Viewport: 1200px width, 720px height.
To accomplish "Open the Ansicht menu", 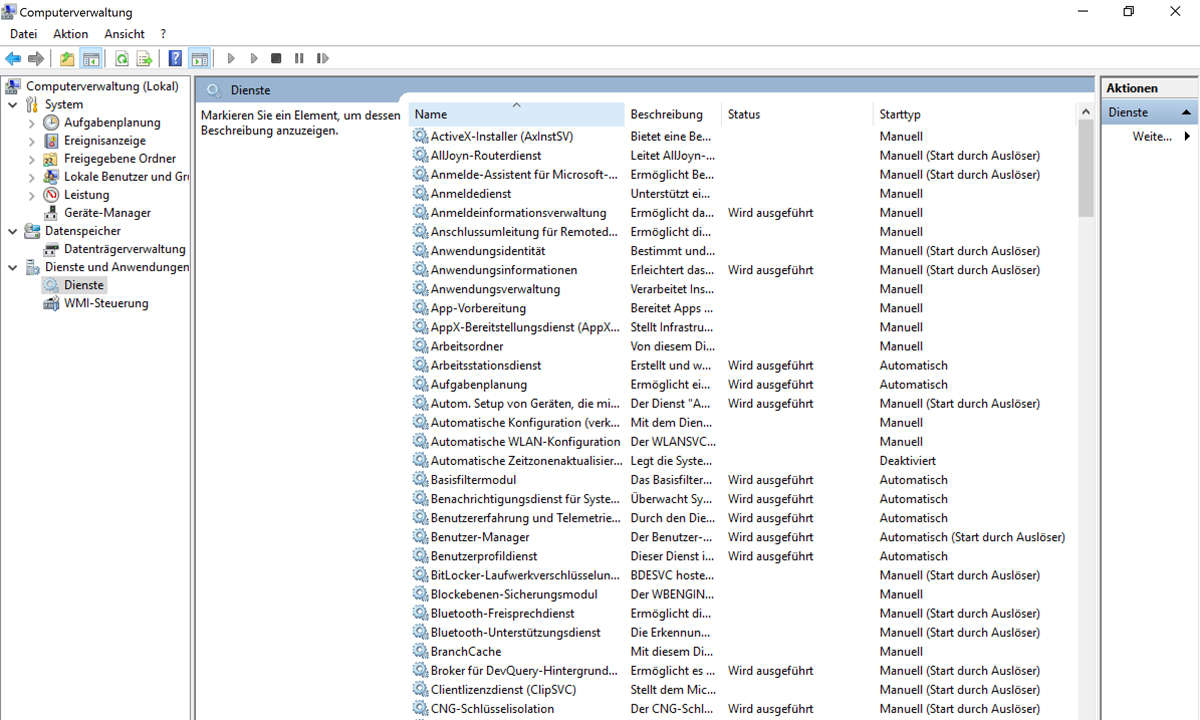I will (x=125, y=34).
